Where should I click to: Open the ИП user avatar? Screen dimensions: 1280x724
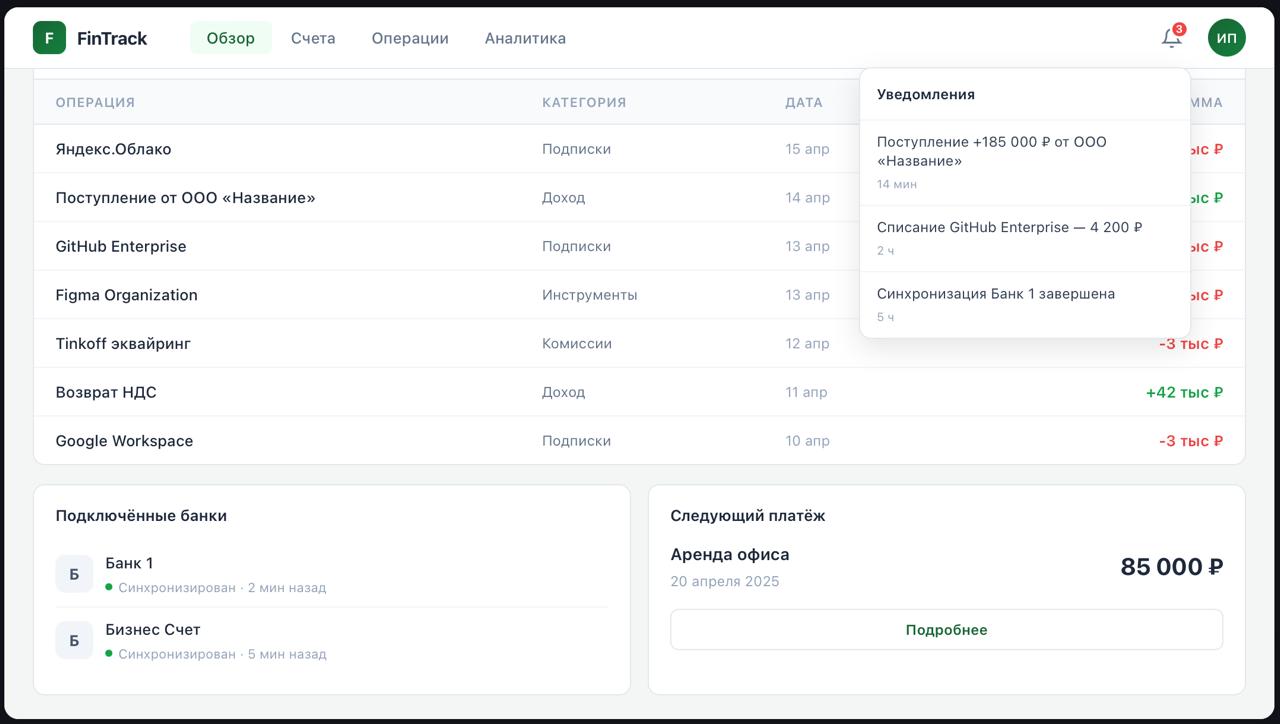pos(1226,38)
